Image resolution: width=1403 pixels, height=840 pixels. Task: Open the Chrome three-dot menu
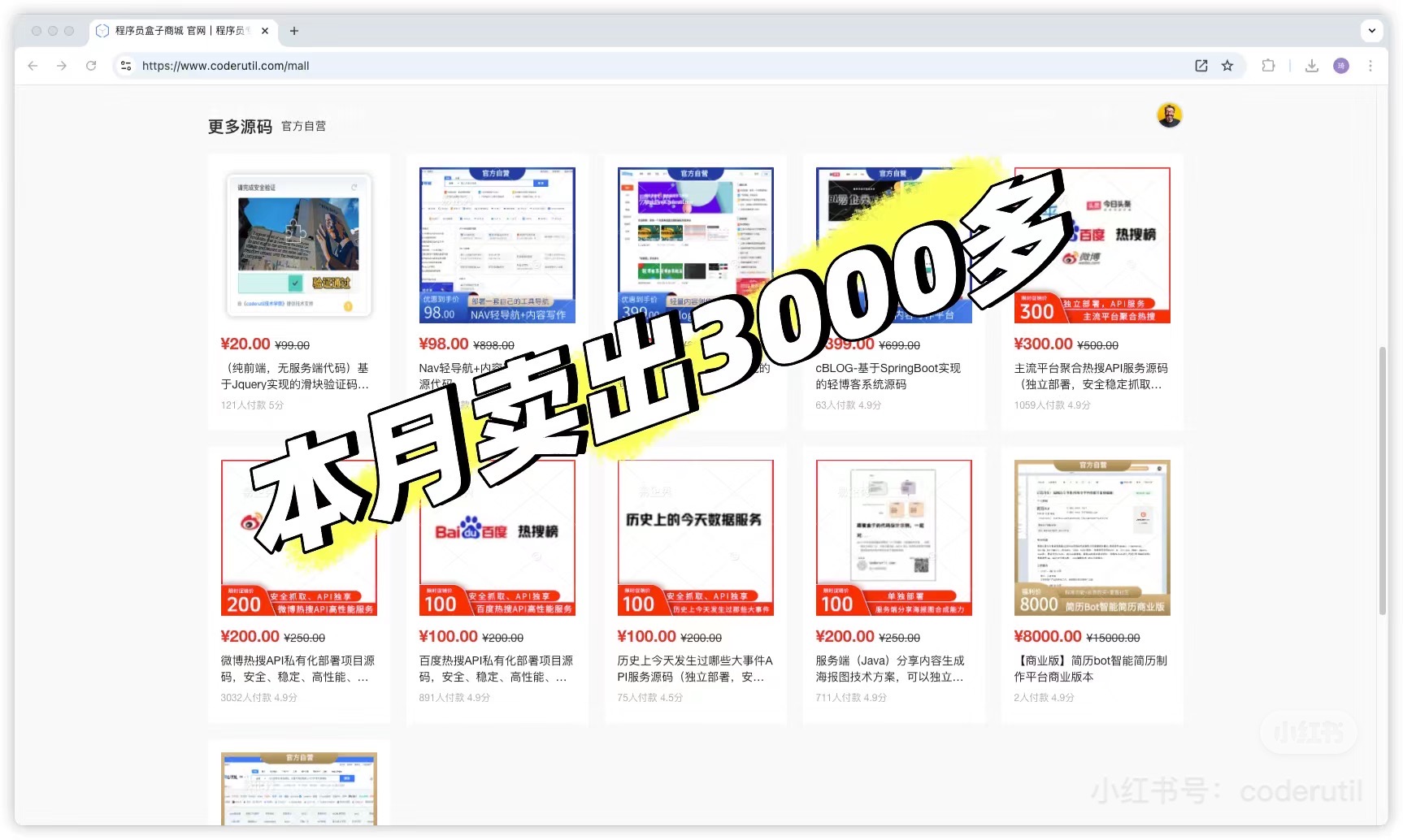tap(1370, 66)
